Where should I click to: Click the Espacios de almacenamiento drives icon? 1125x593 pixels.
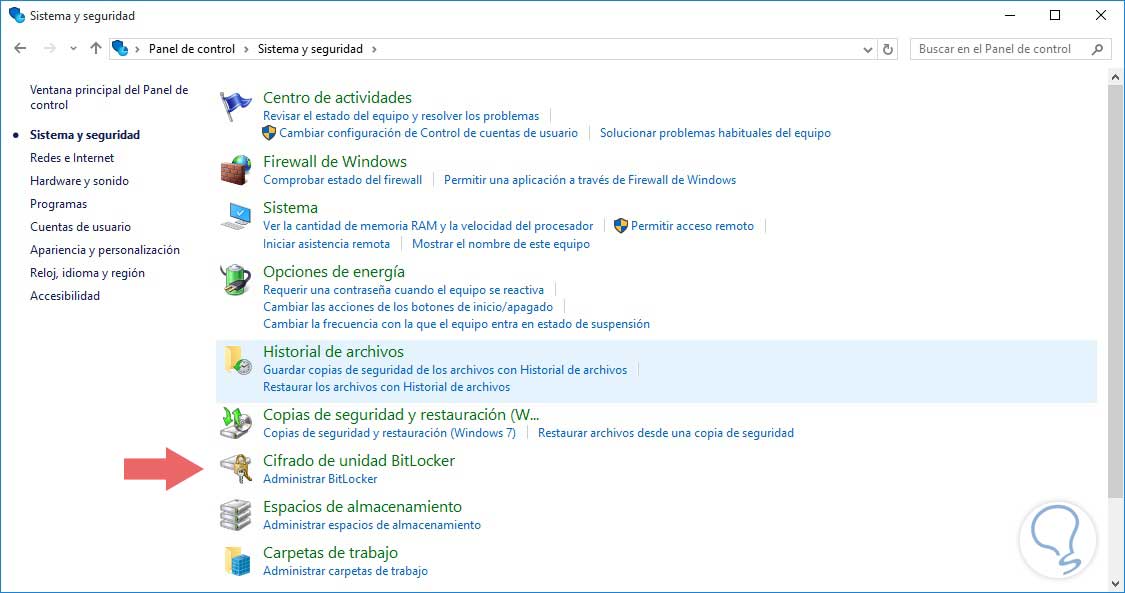pyautogui.click(x=235, y=515)
